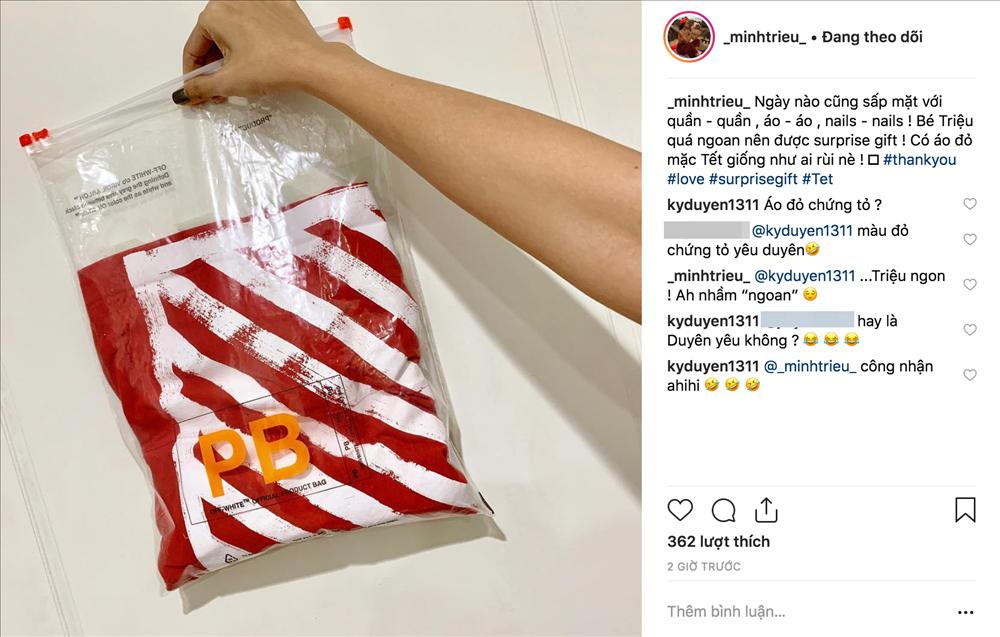Open the #Tet hashtag
Viewport: 1000px width, 637px height.
pos(818,179)
